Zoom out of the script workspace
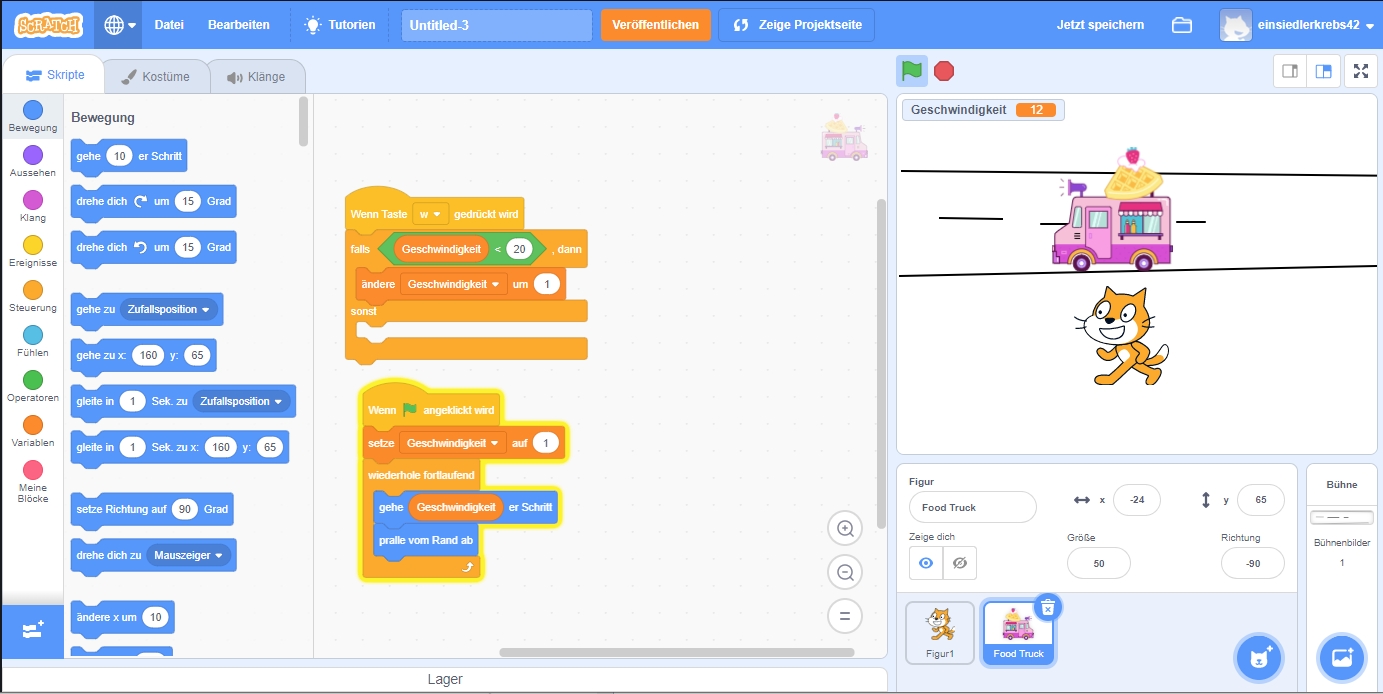Image resolution: width=1383 pixels, height=694 pixels. (x=845, y=572)
